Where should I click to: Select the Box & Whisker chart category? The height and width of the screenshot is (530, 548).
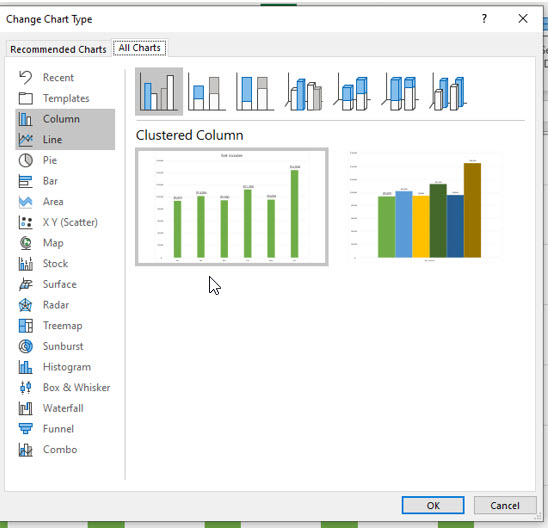[65, 387]
